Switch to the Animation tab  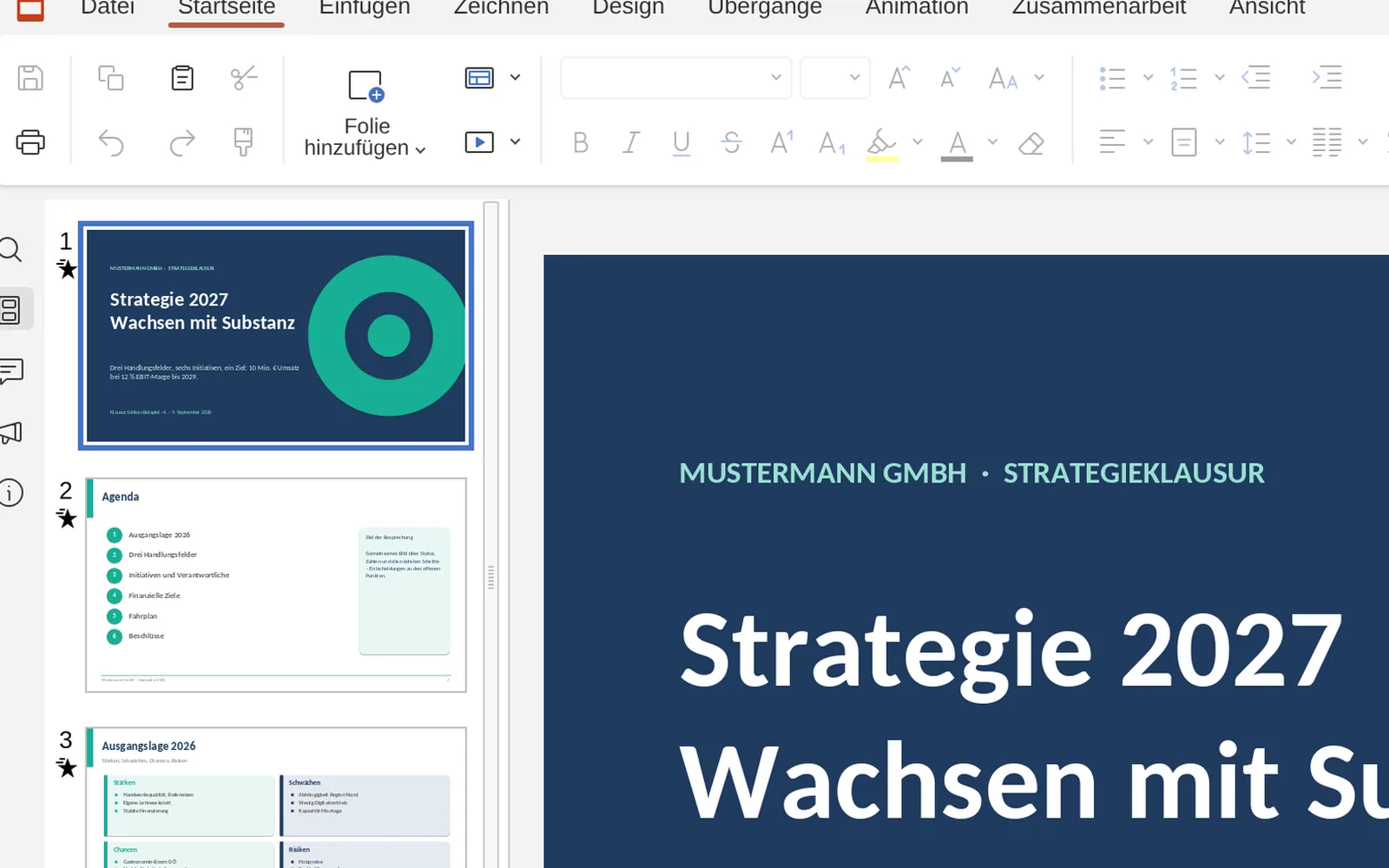(917, 8)
